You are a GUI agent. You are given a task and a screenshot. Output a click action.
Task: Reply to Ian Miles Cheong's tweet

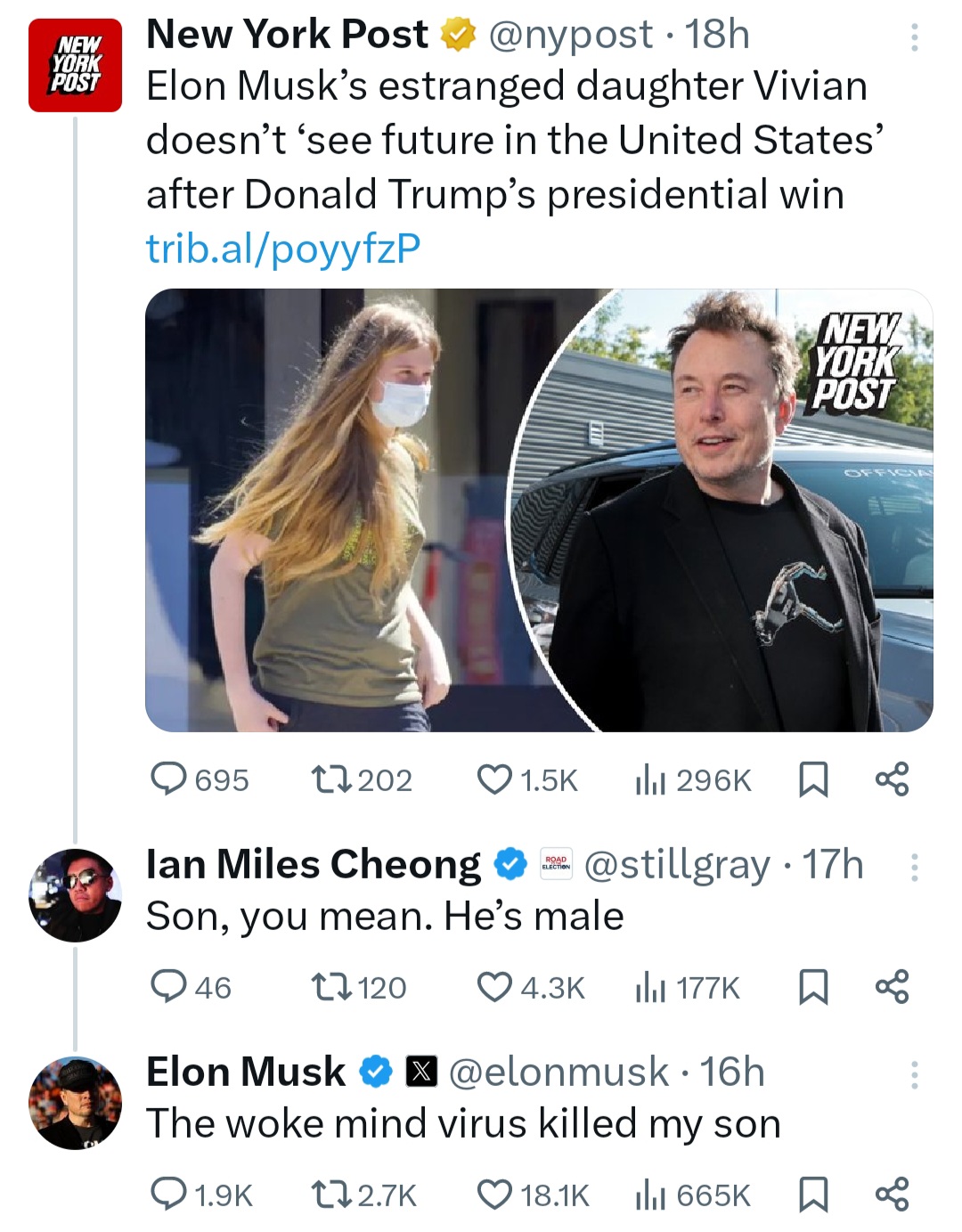[x=168, y=987]
